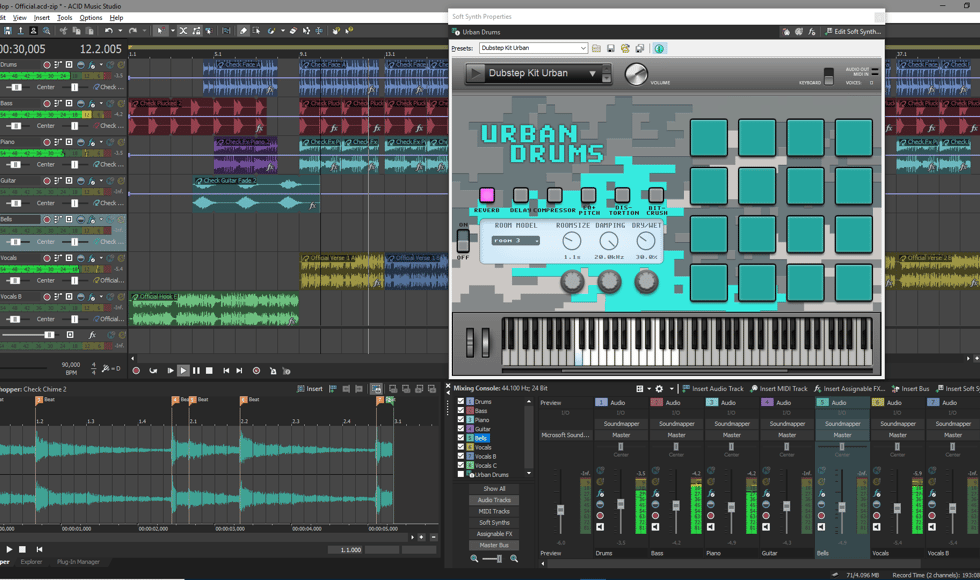Open the Tools menu

64,18
